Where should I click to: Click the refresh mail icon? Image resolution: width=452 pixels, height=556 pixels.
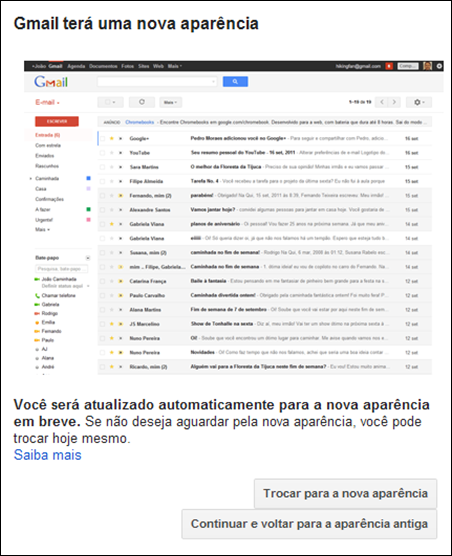coord(142,102)
